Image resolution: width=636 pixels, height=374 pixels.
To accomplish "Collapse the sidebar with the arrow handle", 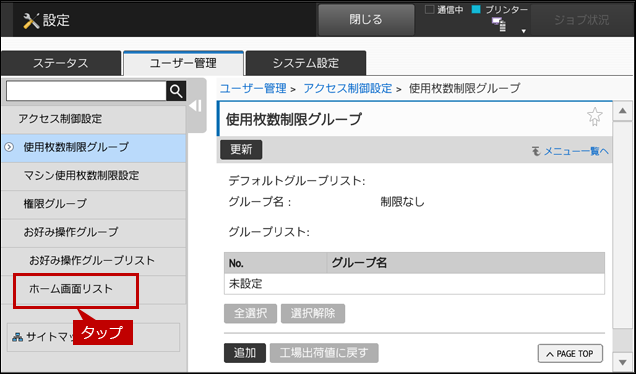I will pos(196,106).
